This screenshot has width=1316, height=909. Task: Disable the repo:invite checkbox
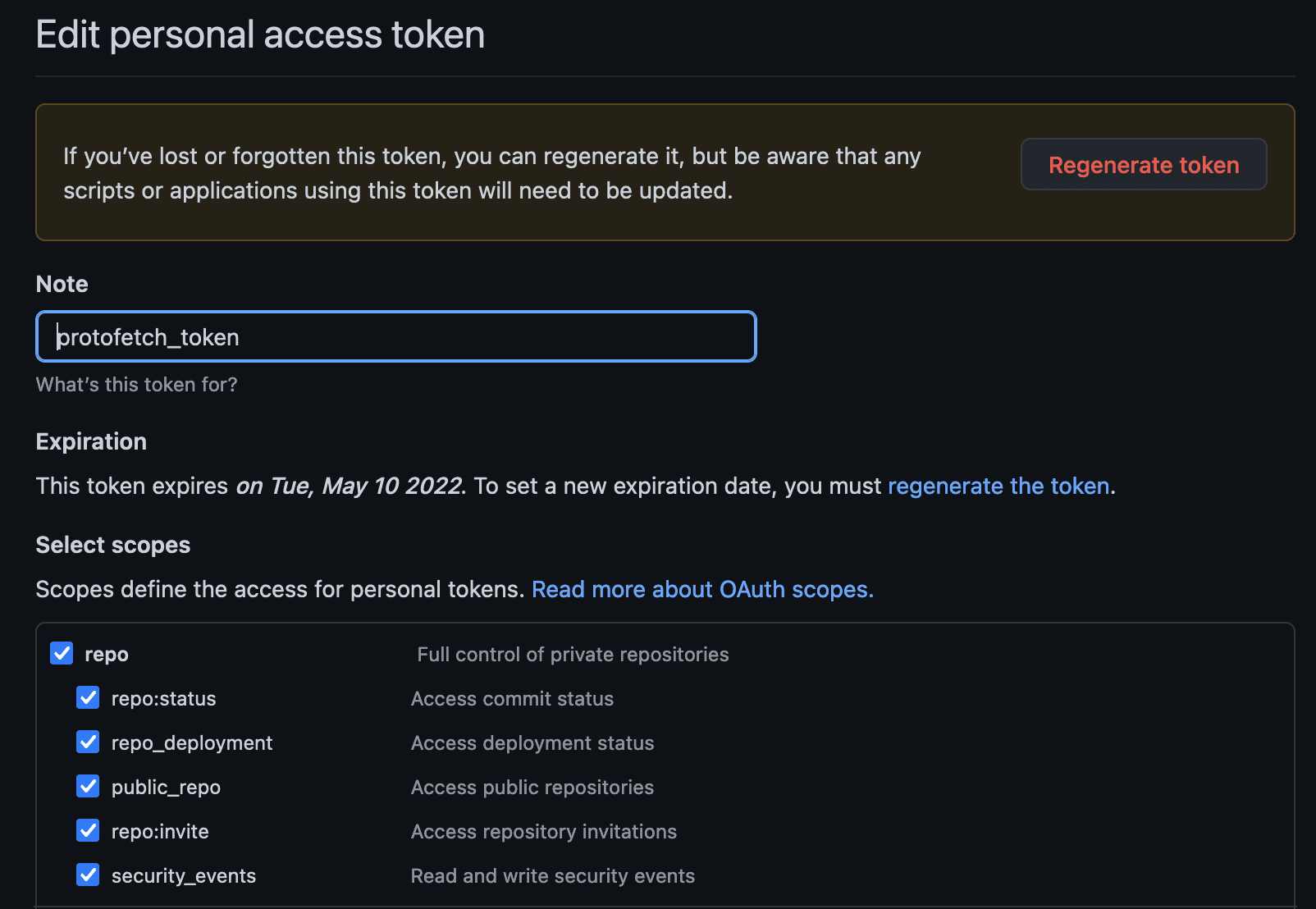pyautogui.click(x=88, y=831)
